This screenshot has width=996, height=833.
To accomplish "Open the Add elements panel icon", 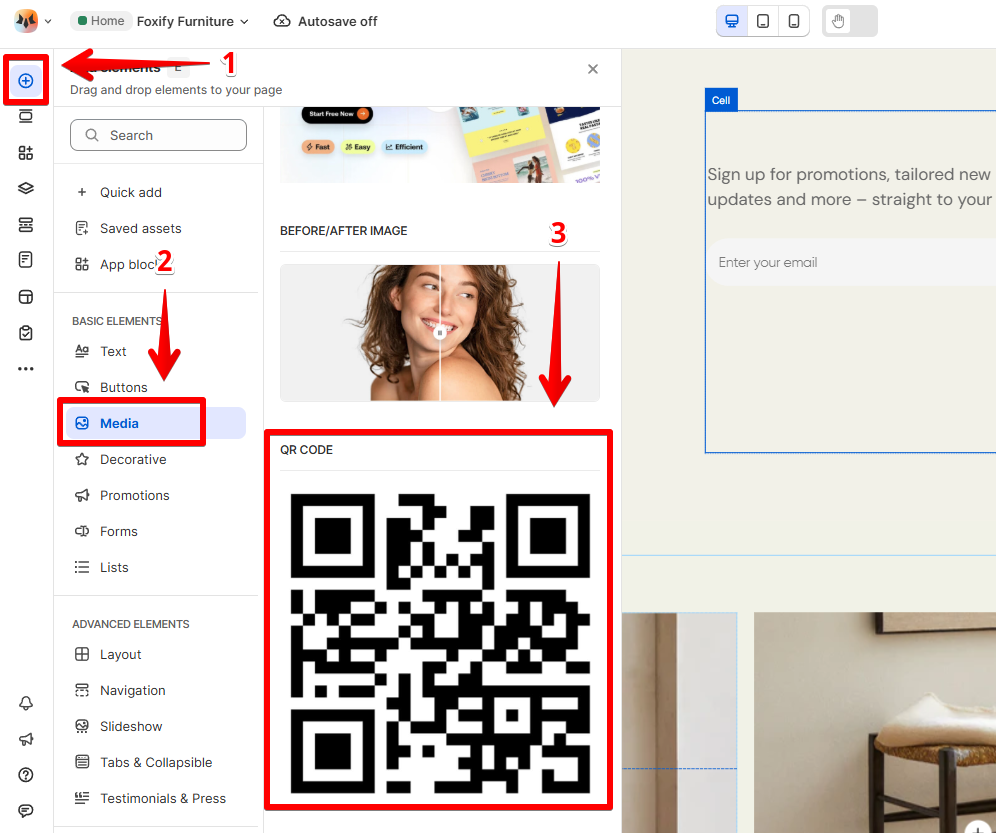I will pos(26,81).
